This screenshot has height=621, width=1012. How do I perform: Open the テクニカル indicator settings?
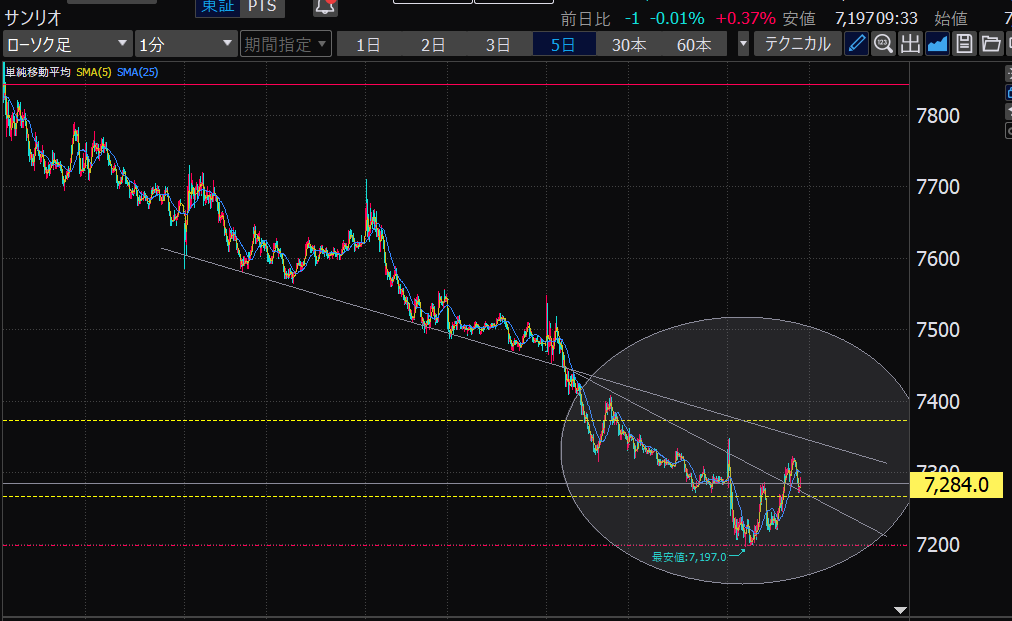click(797, 44)
